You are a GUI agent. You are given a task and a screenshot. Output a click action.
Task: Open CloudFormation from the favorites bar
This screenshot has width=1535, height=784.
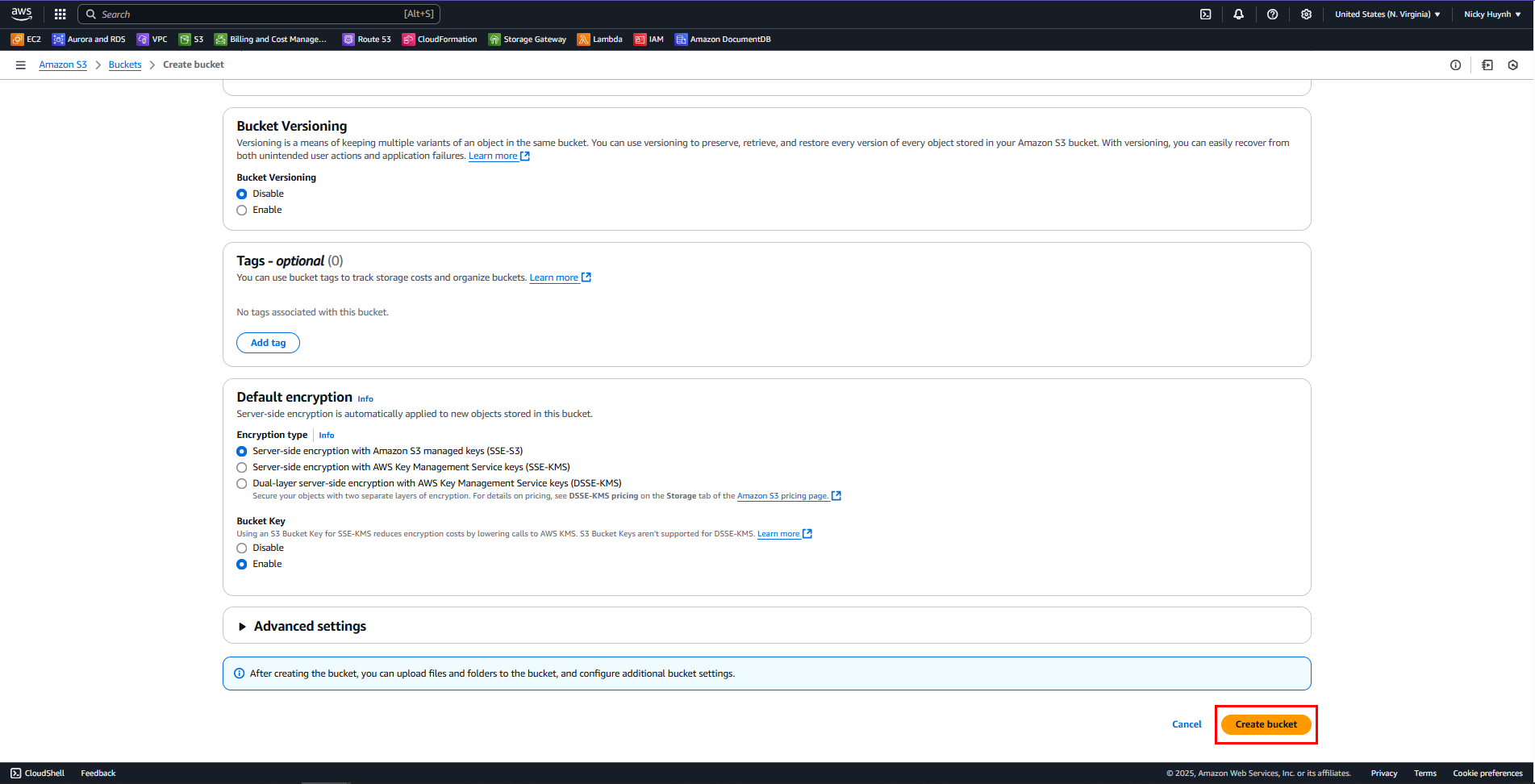coord(440,40)
